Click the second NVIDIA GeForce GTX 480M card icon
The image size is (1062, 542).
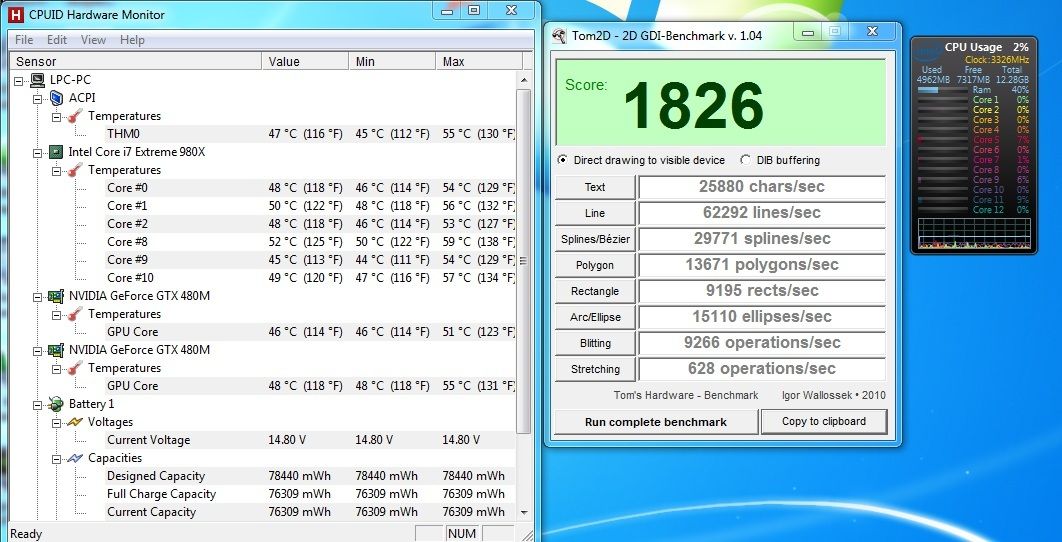[56, 350]
